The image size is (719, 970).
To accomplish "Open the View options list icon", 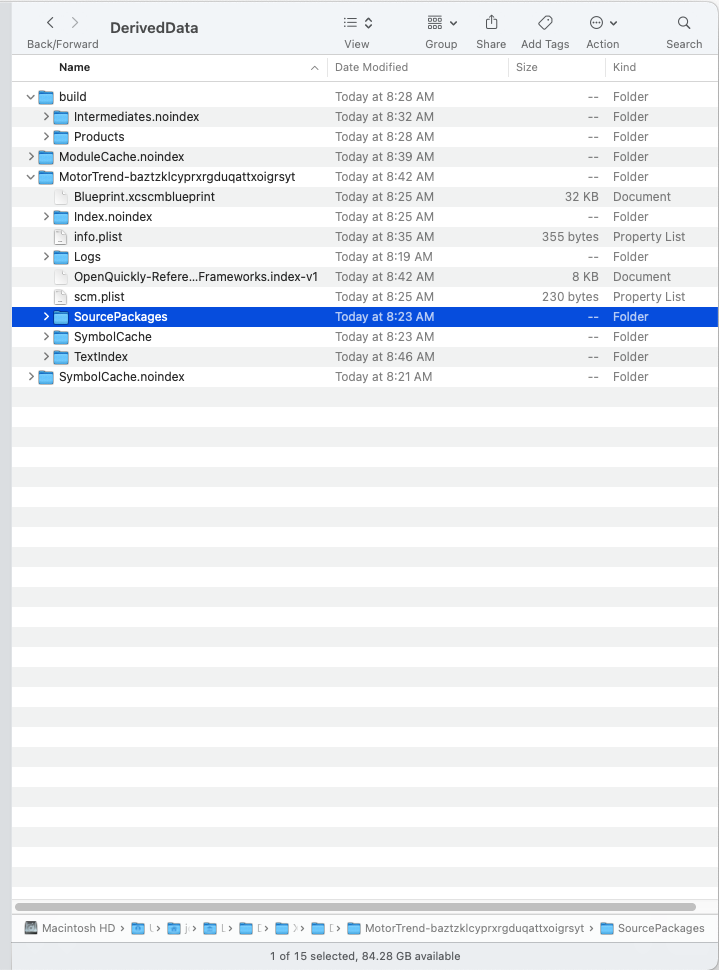I will pos(357,23).
